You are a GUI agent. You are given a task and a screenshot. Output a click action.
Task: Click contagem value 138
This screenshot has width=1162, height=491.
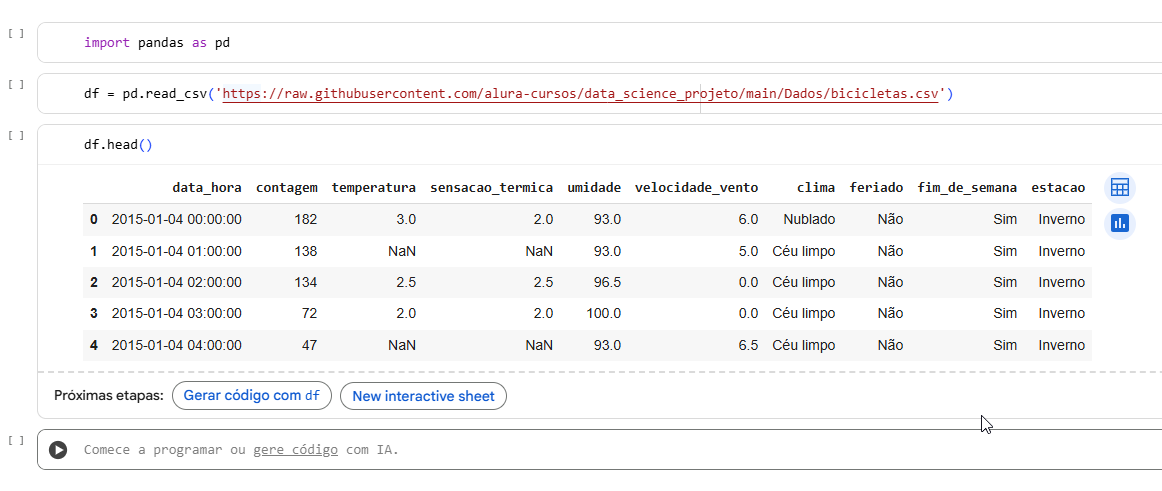(305, 251)
